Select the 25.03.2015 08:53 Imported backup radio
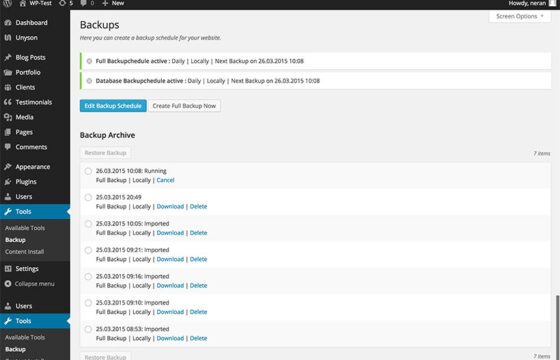 88,329
